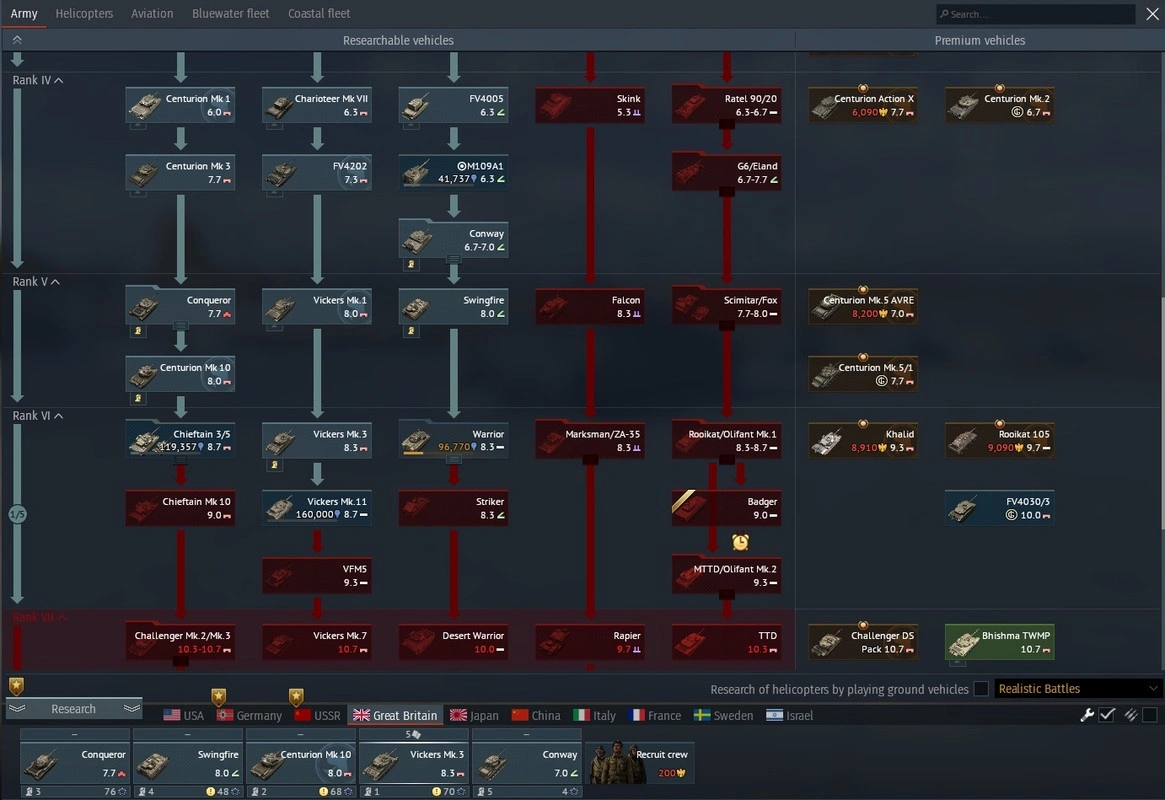Screen dimensions: 1165x800
Task: Click the Germany flag icon
Action: click(225, 716)
